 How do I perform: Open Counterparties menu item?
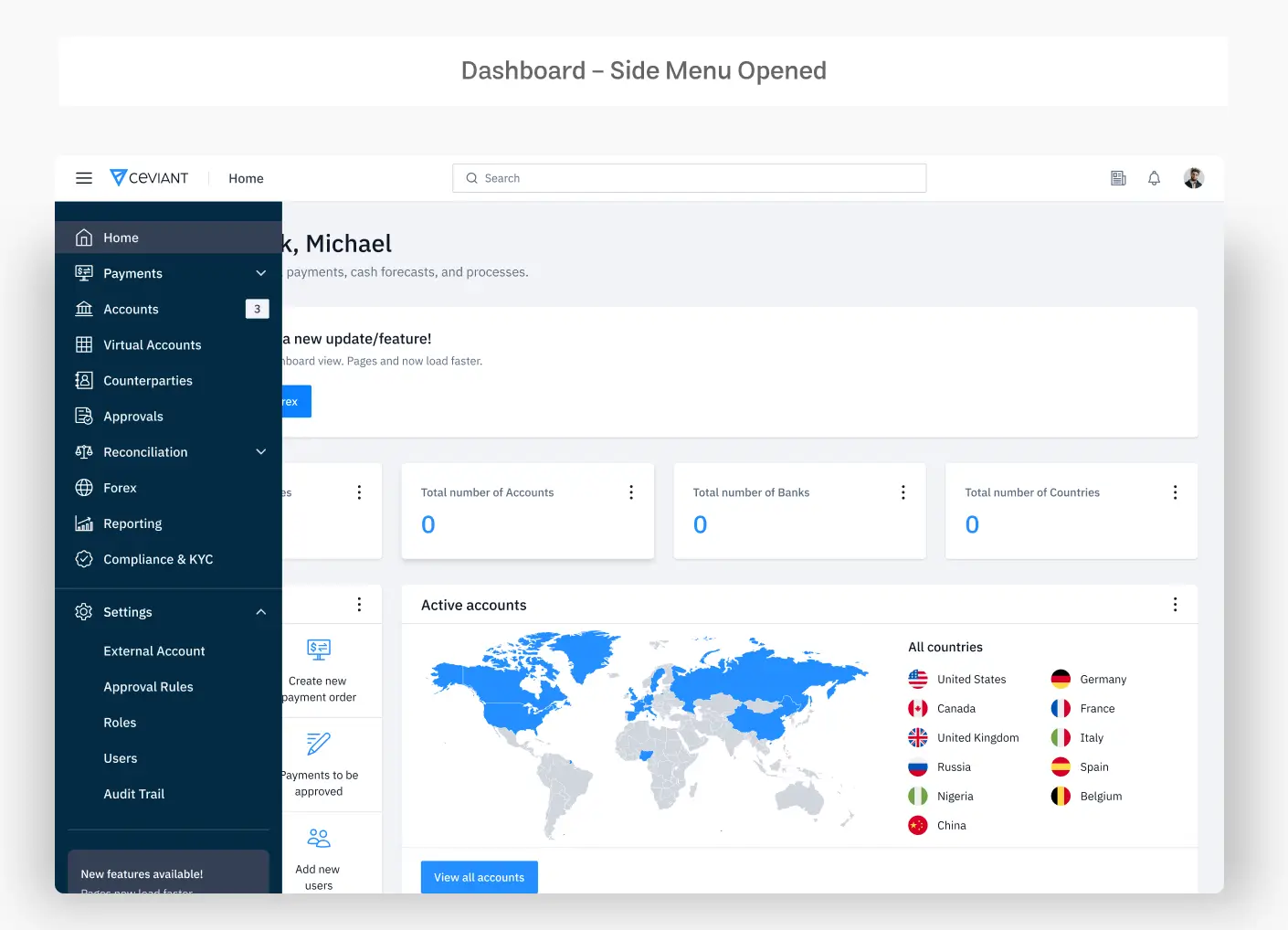(168, 380)
